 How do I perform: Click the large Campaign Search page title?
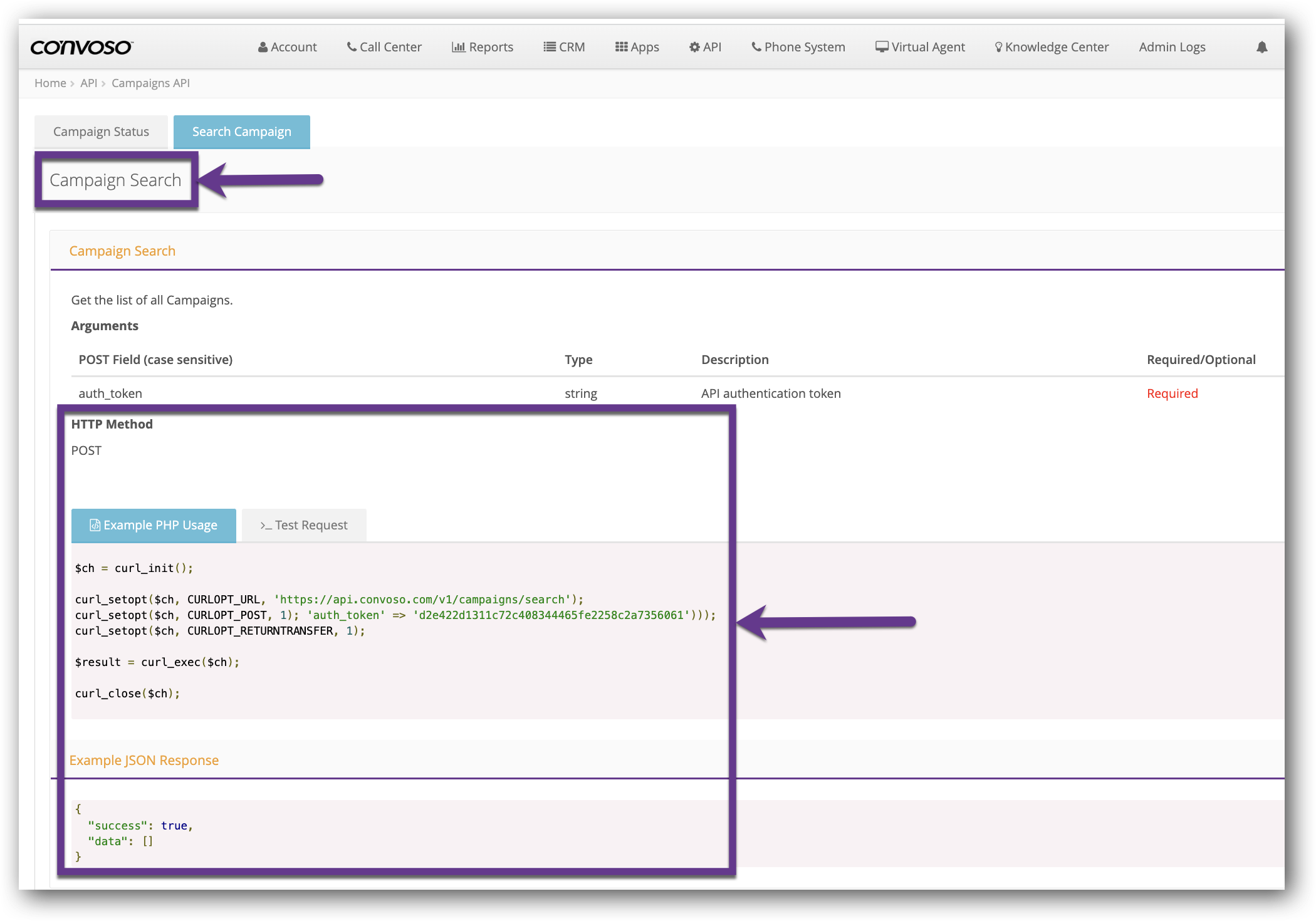[x=115, y=180]
